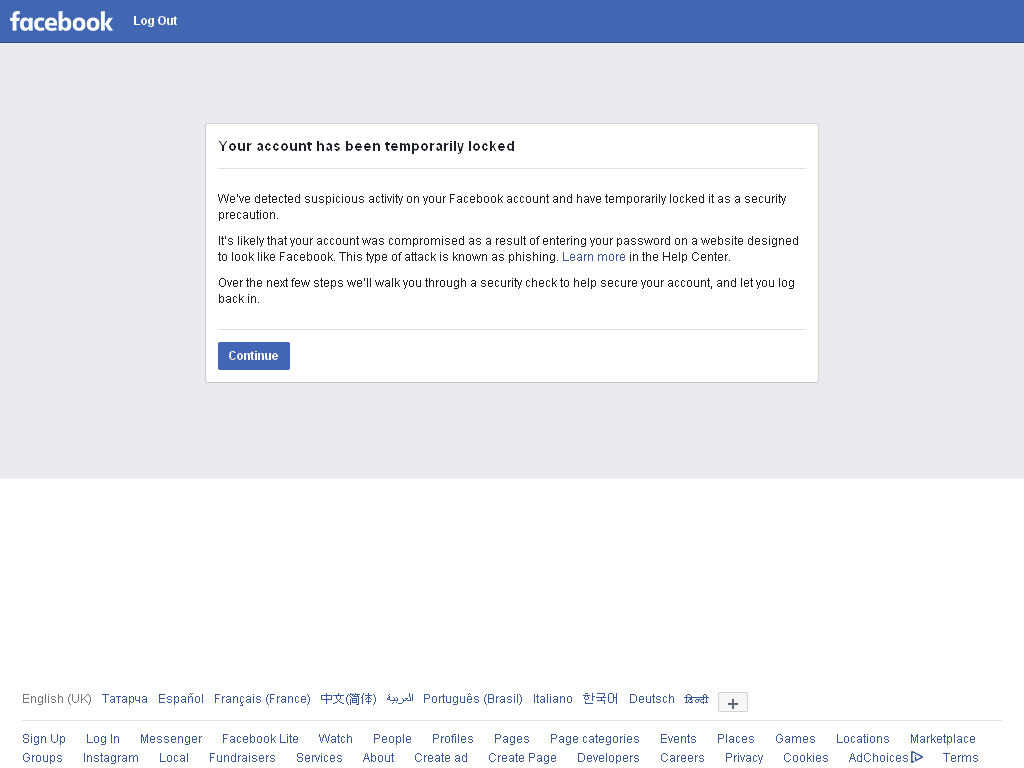Open Learn more link about phishing
This screenshot has width=1024, height=768.
point(594,257)
